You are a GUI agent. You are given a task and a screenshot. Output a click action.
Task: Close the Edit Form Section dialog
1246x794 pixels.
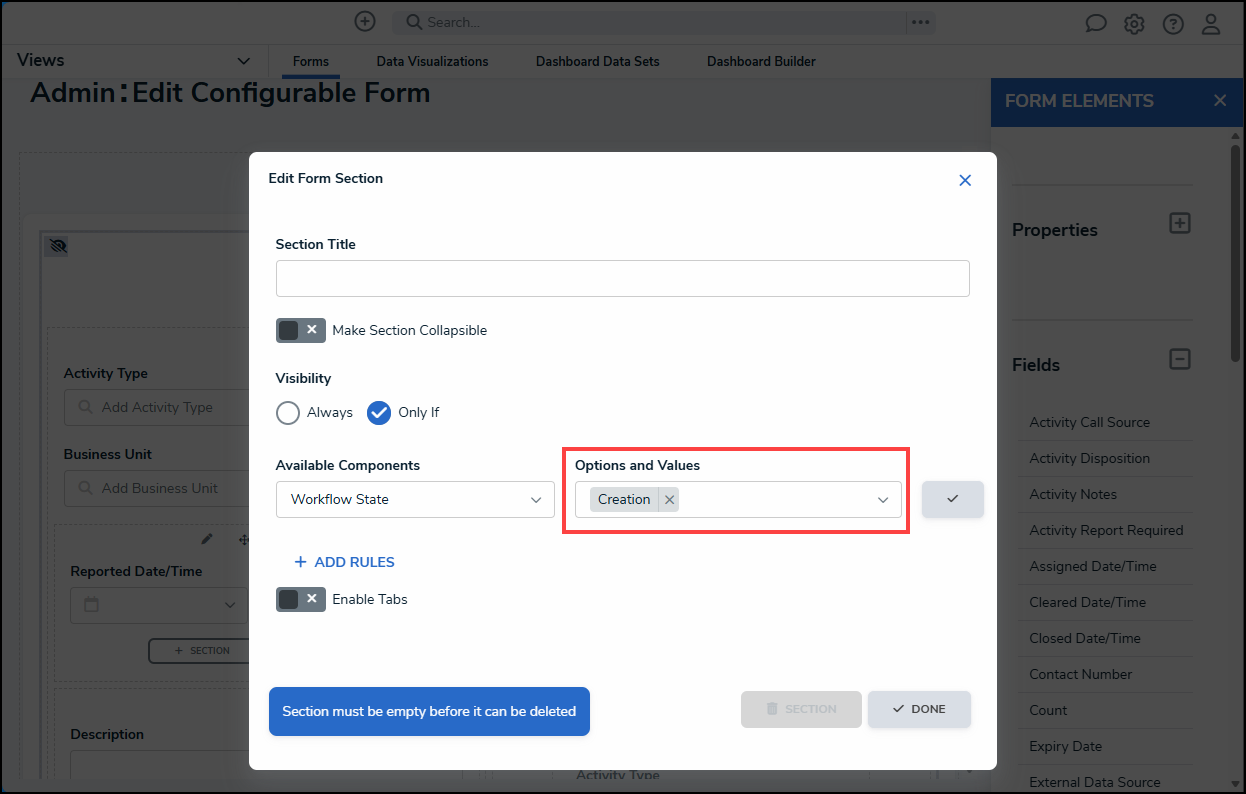(965, 180)
